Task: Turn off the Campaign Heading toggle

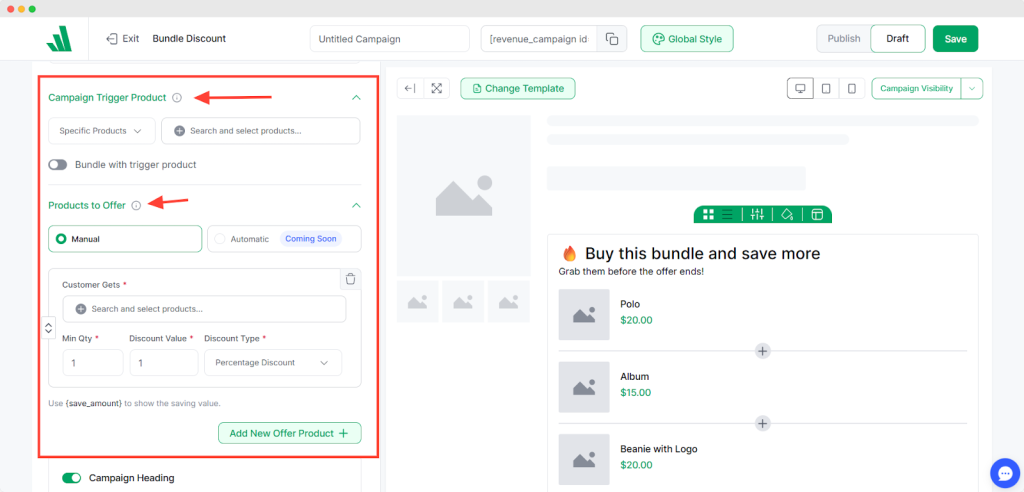Action: point(72,478)
